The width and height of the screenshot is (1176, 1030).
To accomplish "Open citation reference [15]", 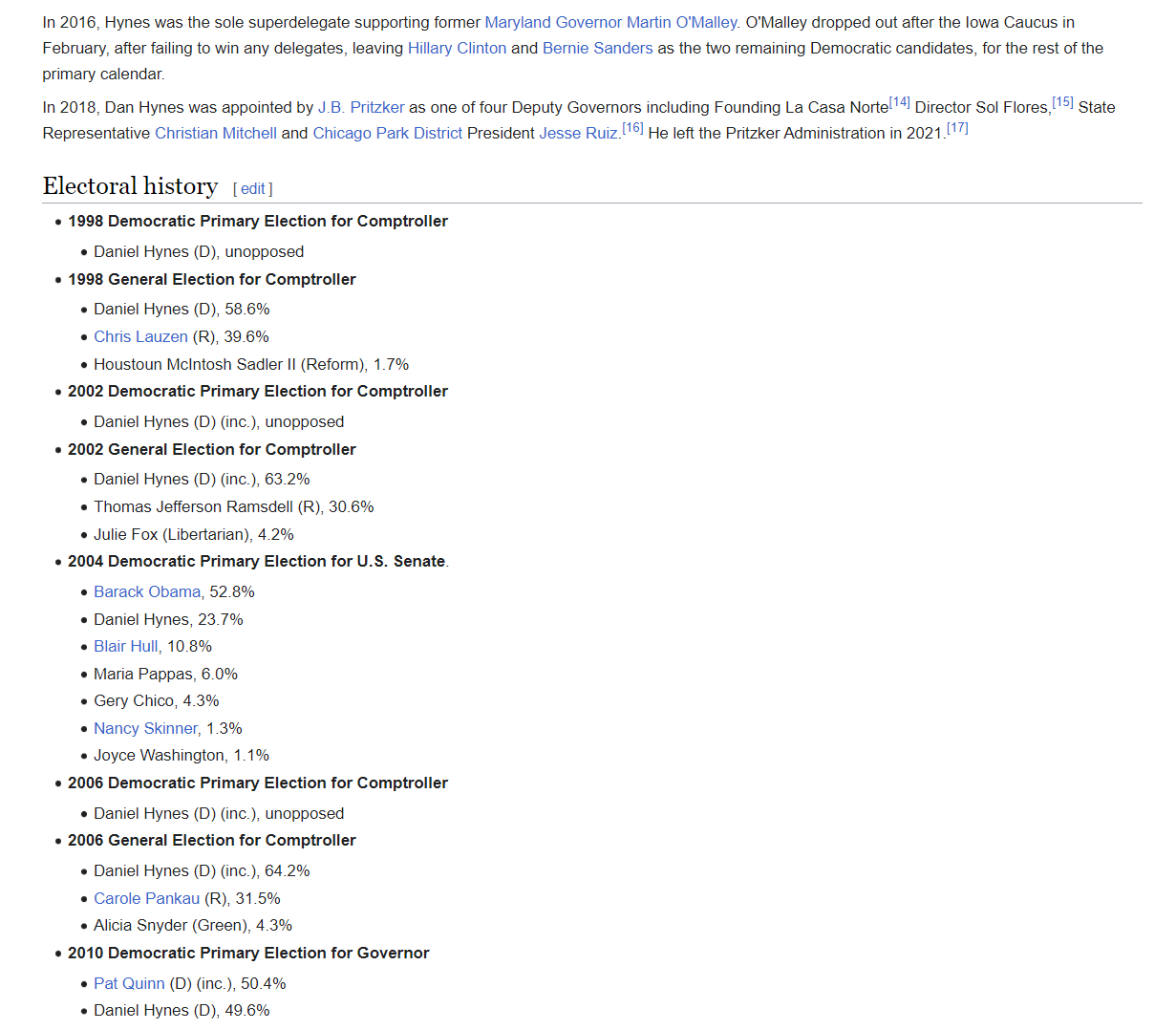I will click(1062, 102).
